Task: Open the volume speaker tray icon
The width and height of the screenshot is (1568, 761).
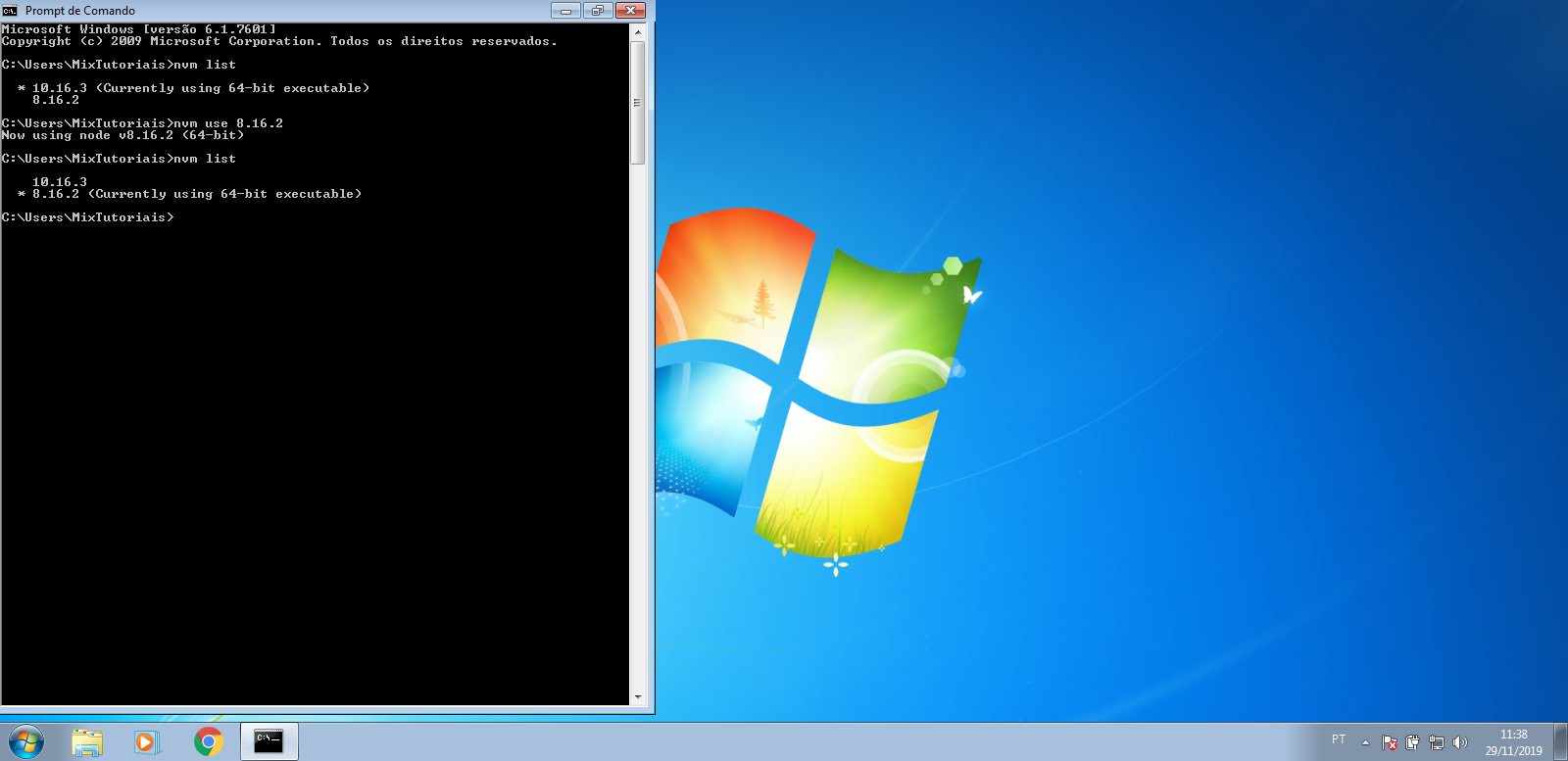Action: pyautogui.click(x=1460, y=742)
